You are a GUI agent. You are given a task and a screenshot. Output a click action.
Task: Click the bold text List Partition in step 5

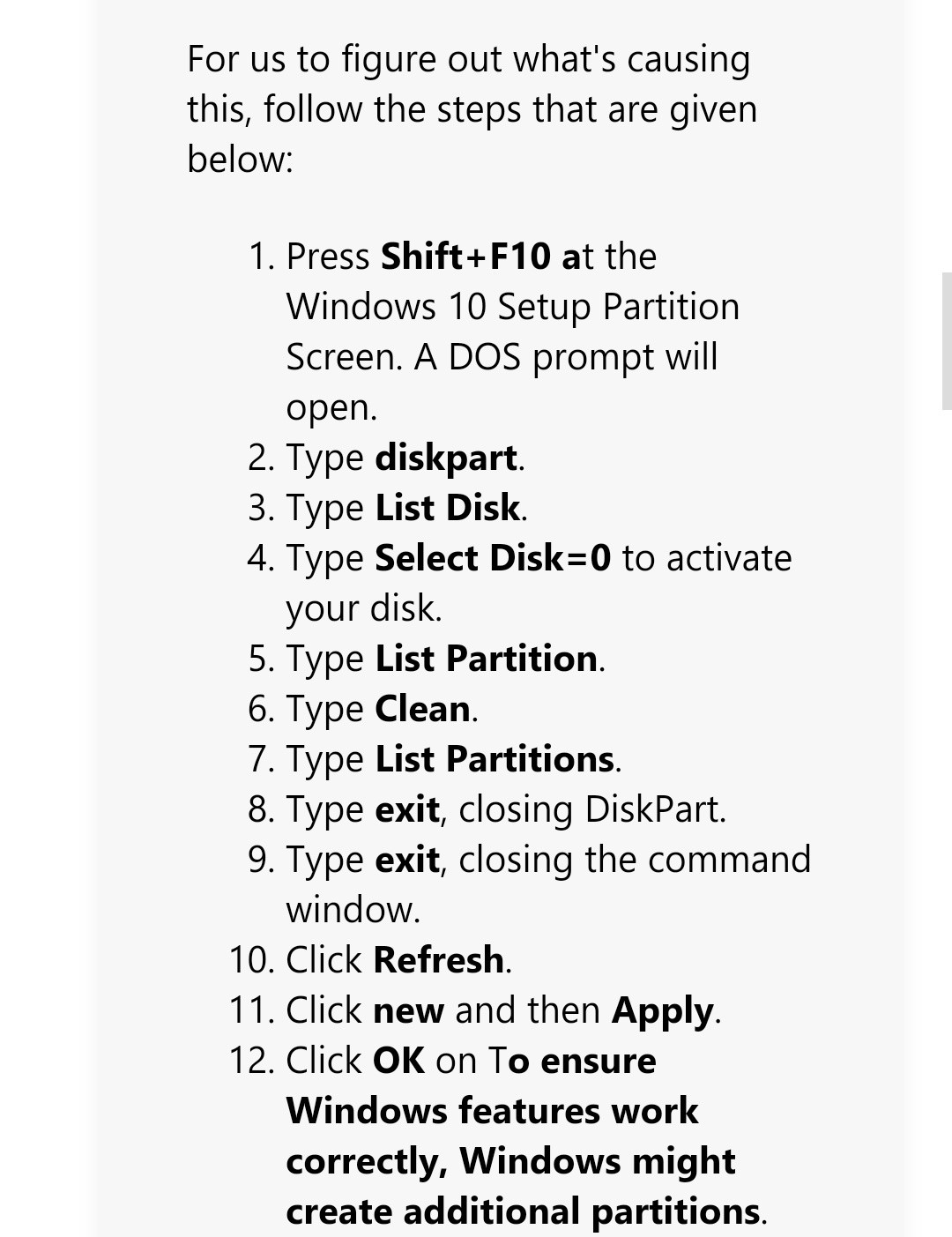tap(487, 659)
